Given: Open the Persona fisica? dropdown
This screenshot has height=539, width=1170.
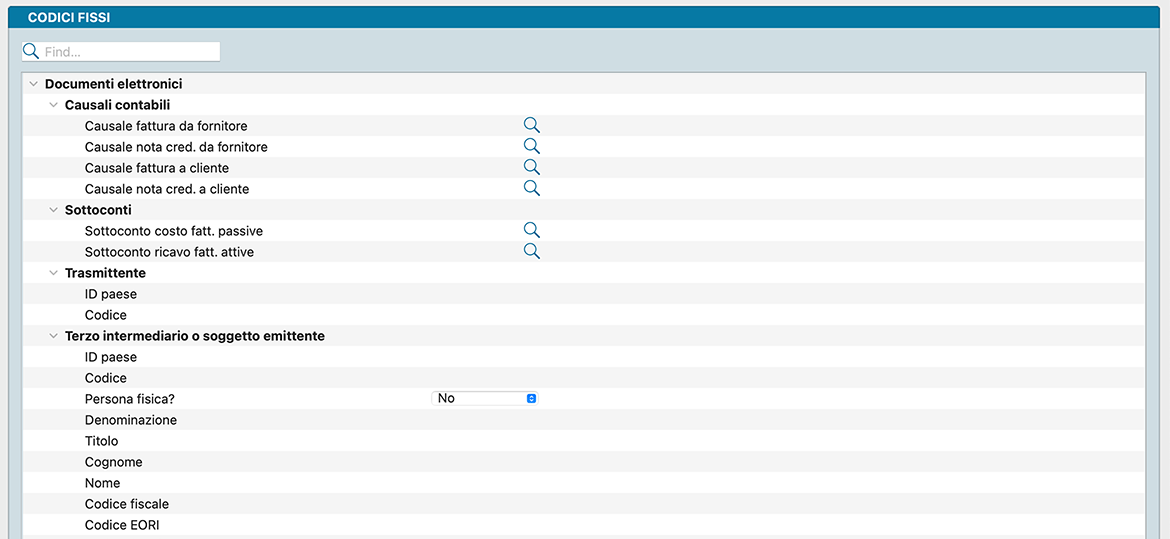Looking at the screenshot, I should pos(485,398).
